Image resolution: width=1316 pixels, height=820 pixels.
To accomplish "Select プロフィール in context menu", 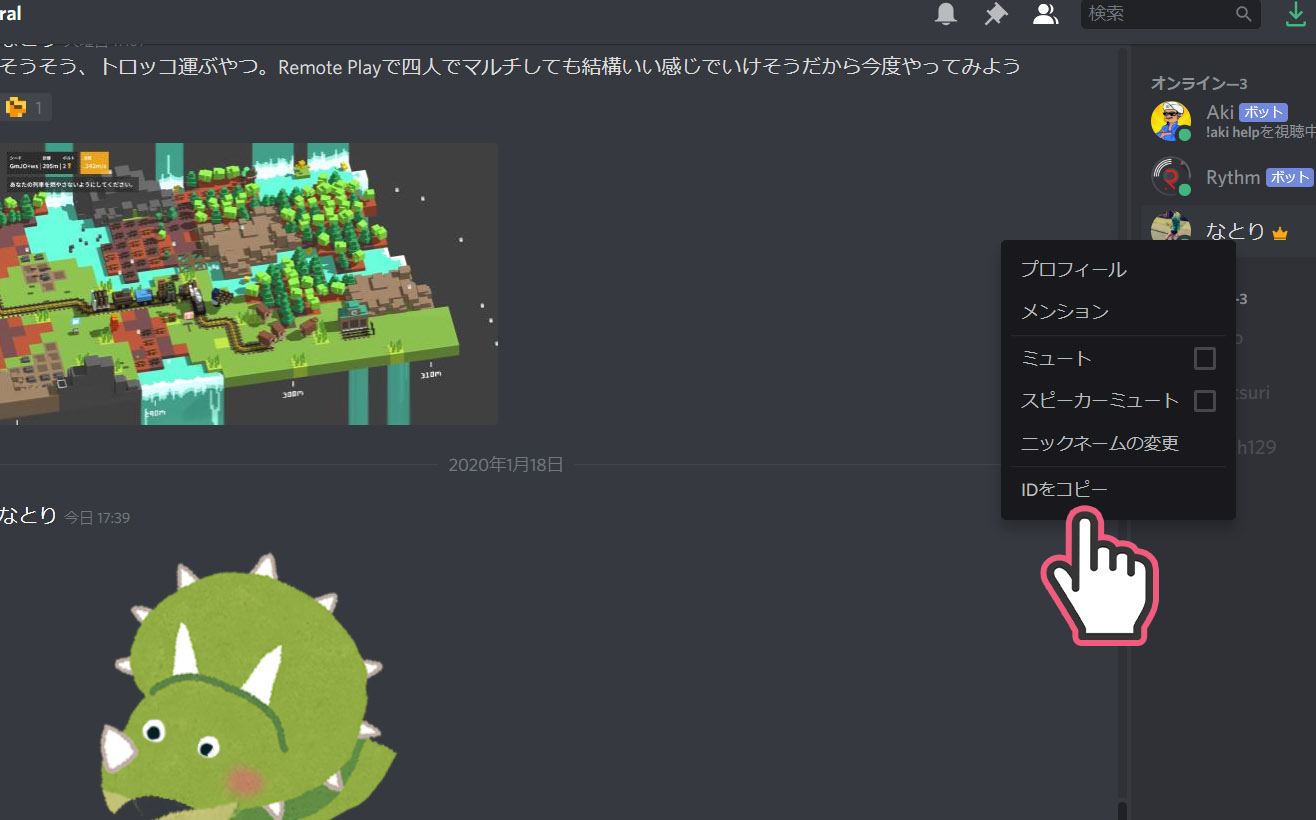I will point(1118,270).
